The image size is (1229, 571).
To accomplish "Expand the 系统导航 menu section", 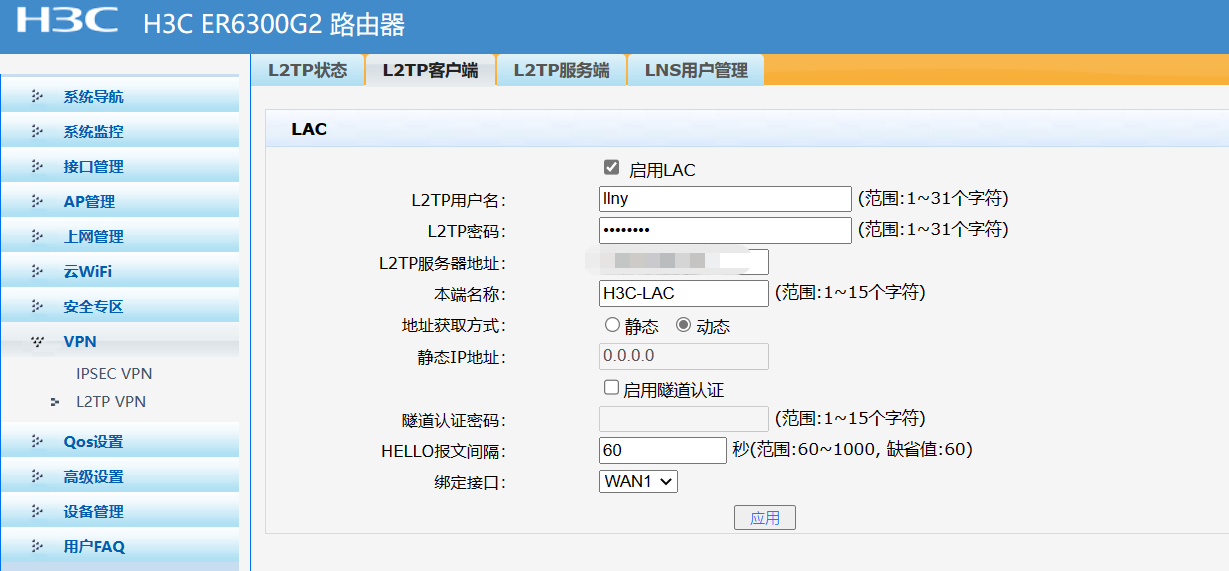I will 120,97.
